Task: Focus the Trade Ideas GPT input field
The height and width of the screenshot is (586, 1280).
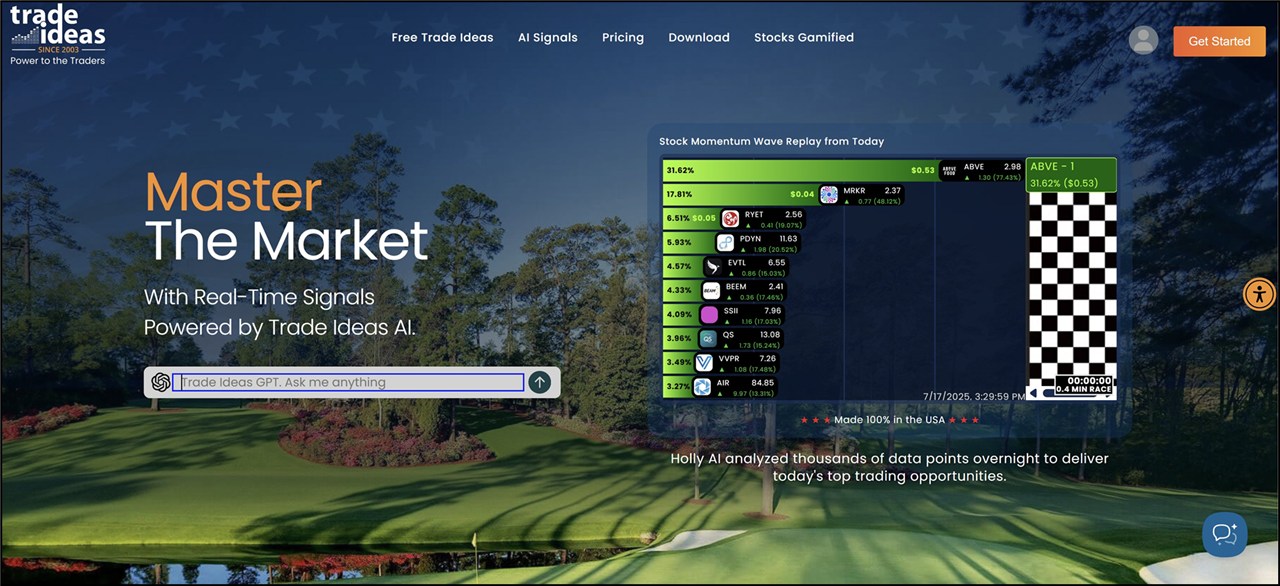Action: coord(348,382)
